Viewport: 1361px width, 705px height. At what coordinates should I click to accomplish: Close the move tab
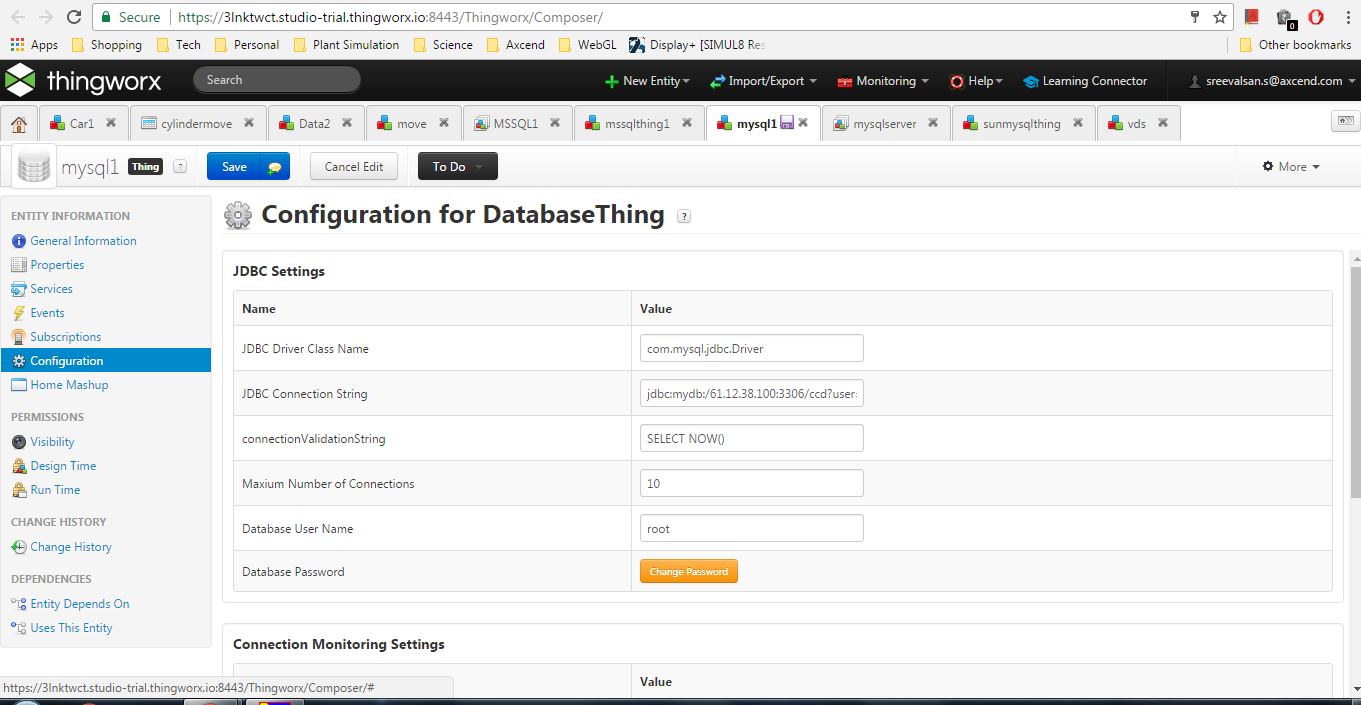point(443,123)
